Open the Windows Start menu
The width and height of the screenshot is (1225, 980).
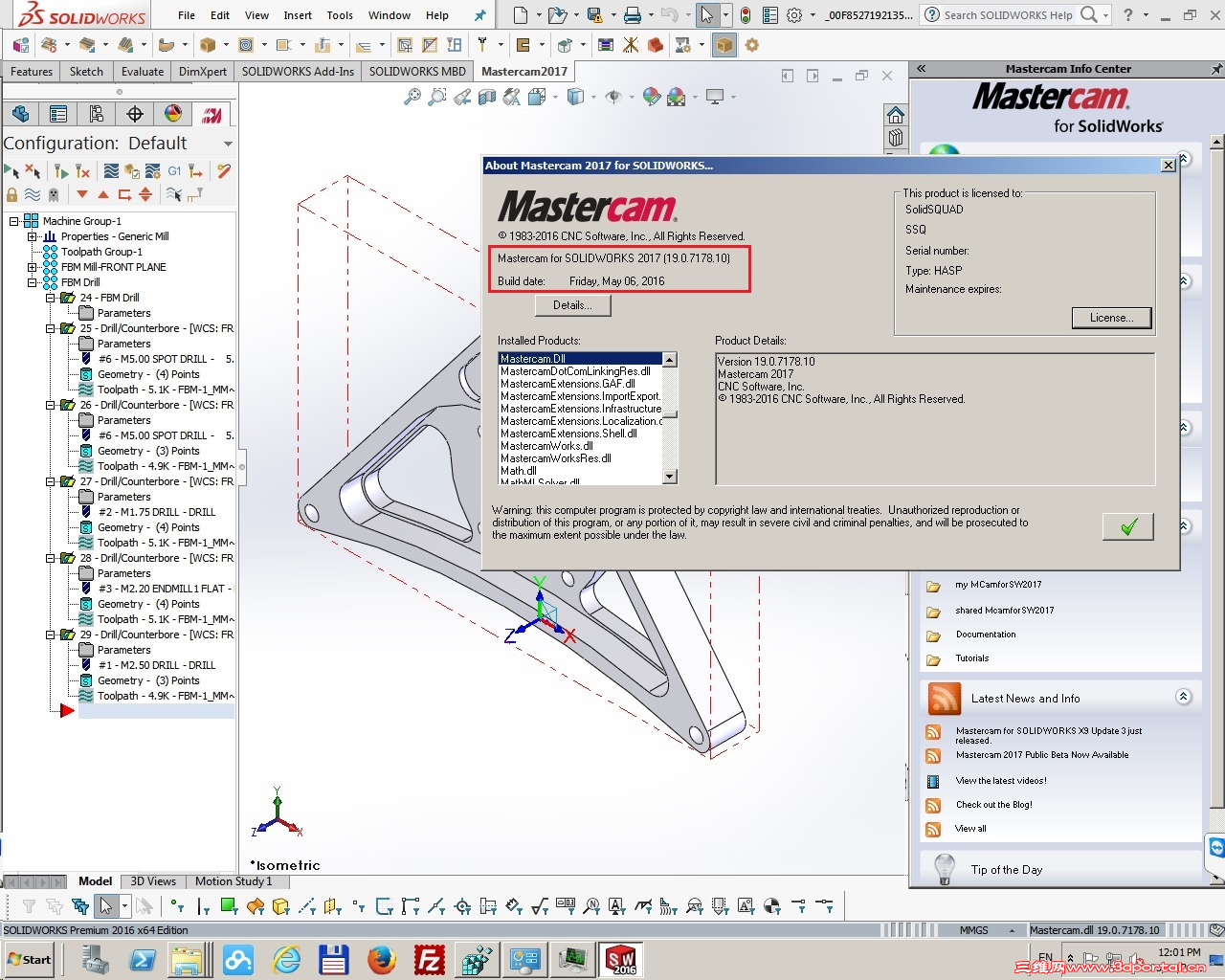coord(30,960)
